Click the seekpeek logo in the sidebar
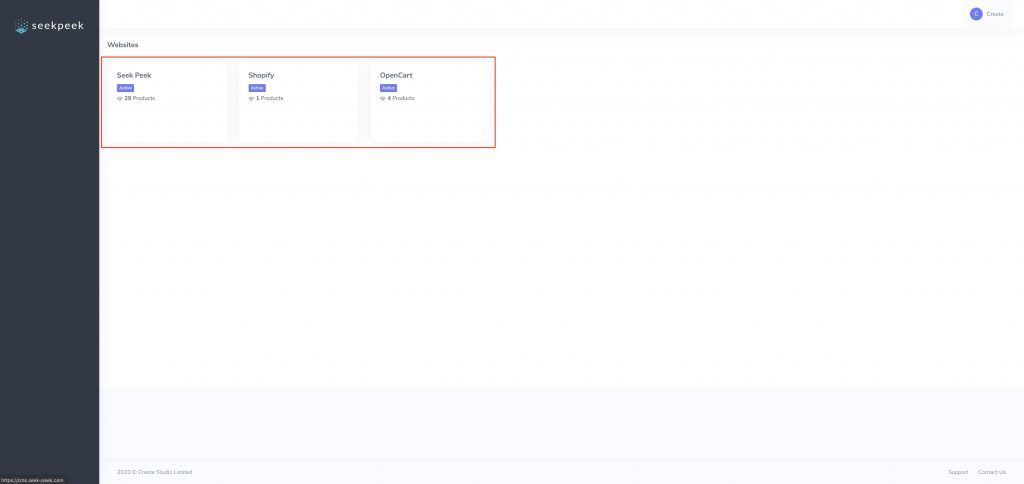The image size is (1024, 484). pos(49,26)
